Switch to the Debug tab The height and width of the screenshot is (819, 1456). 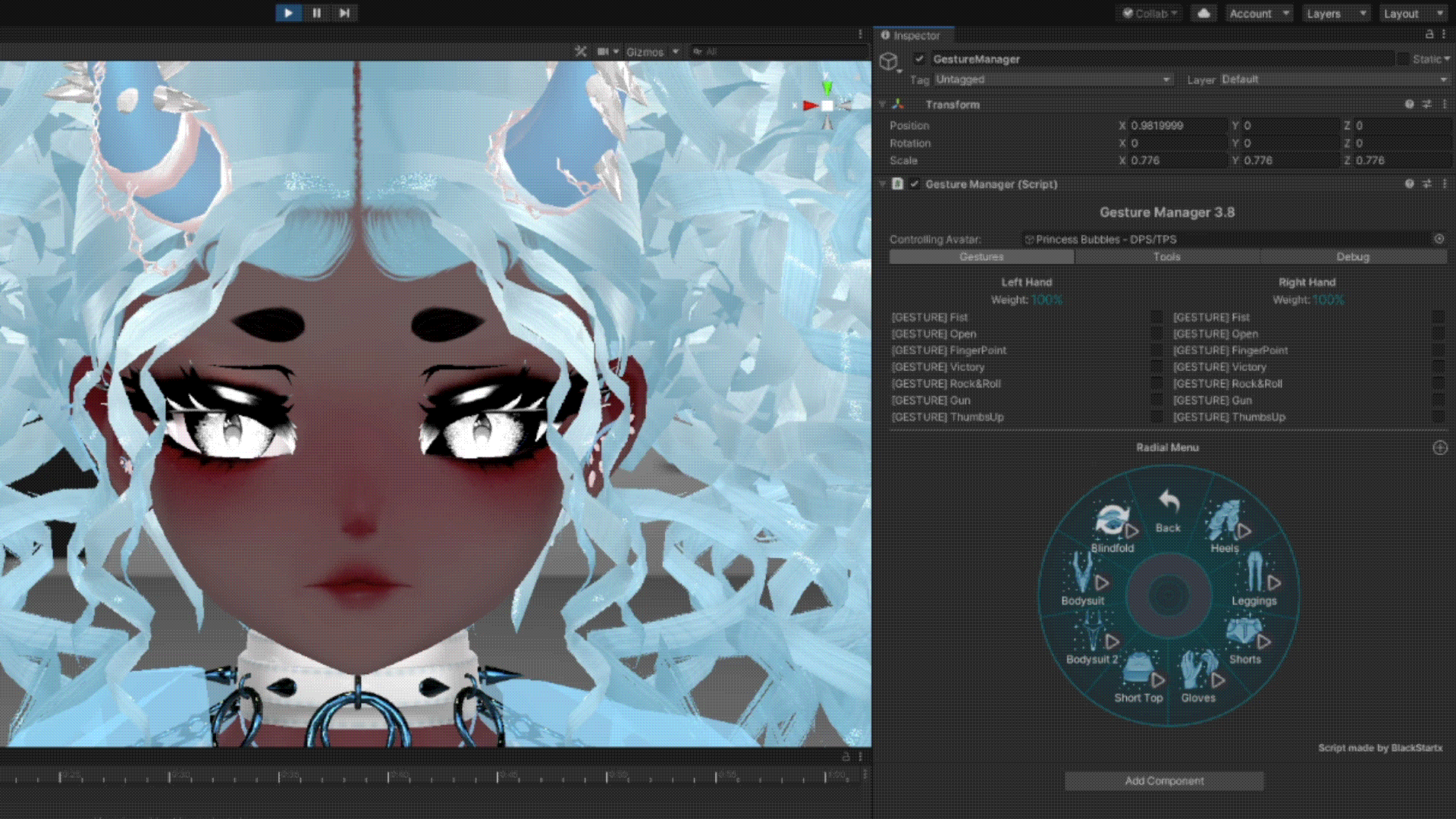1354,257
